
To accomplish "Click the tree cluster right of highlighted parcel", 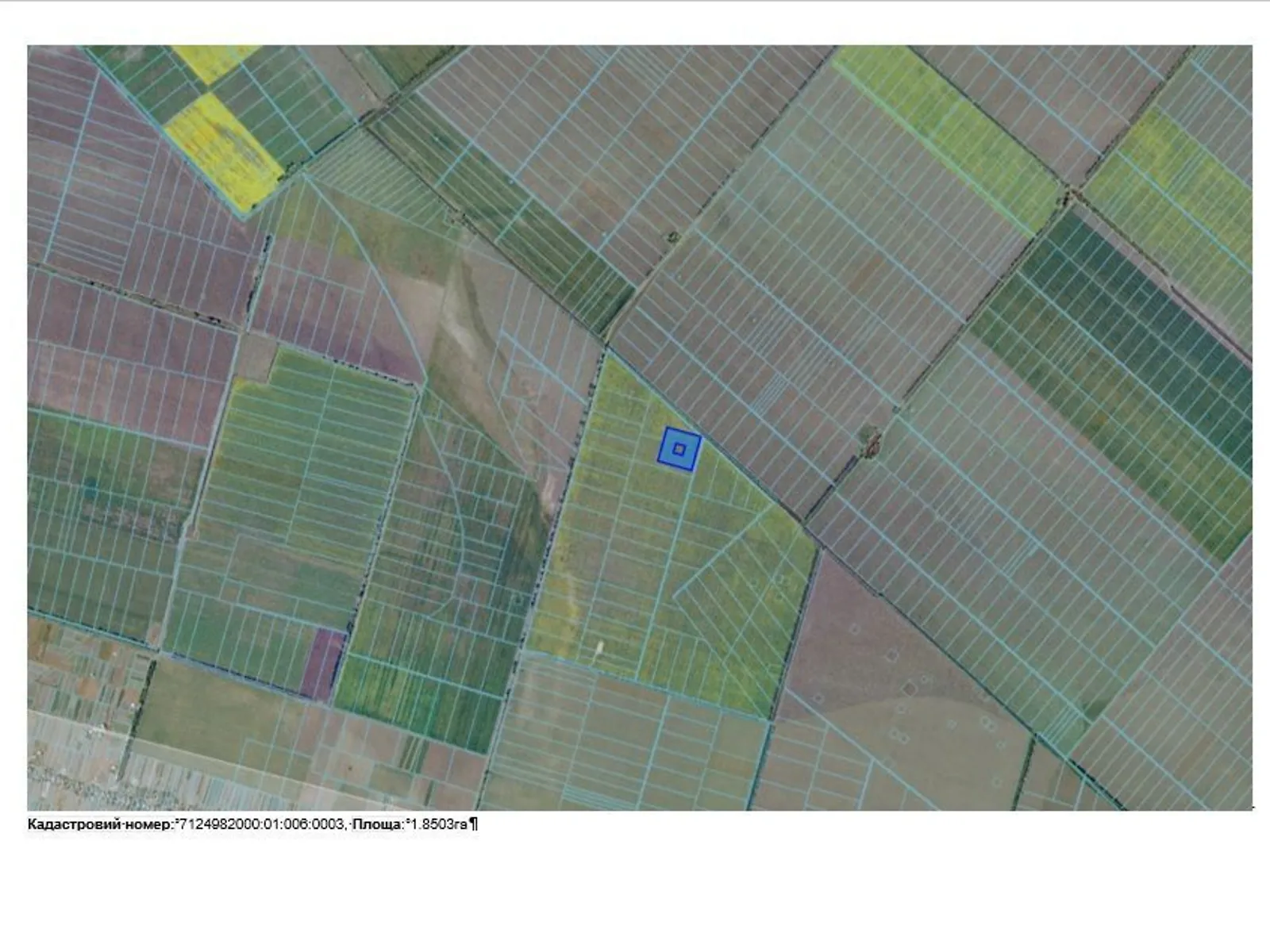I will point(871,440).
